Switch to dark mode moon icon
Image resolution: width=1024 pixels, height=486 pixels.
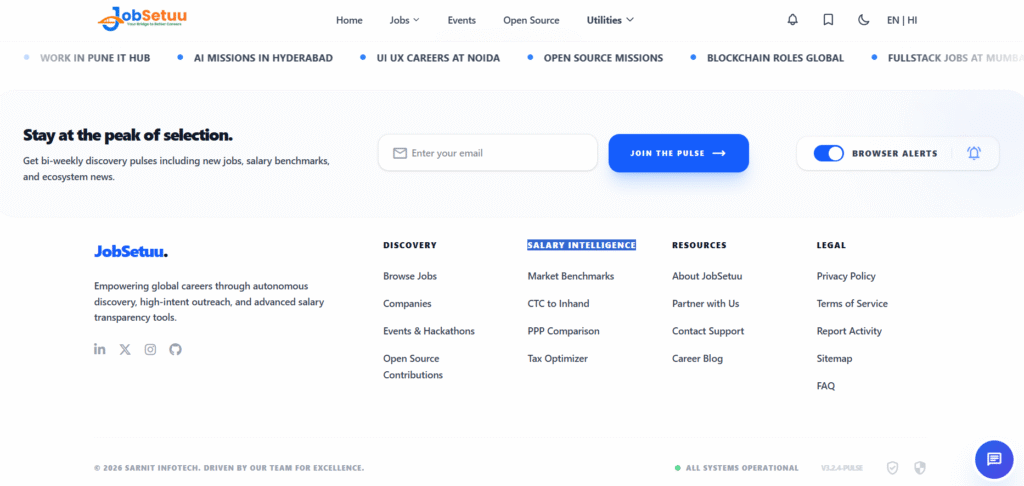click(863, 20)
